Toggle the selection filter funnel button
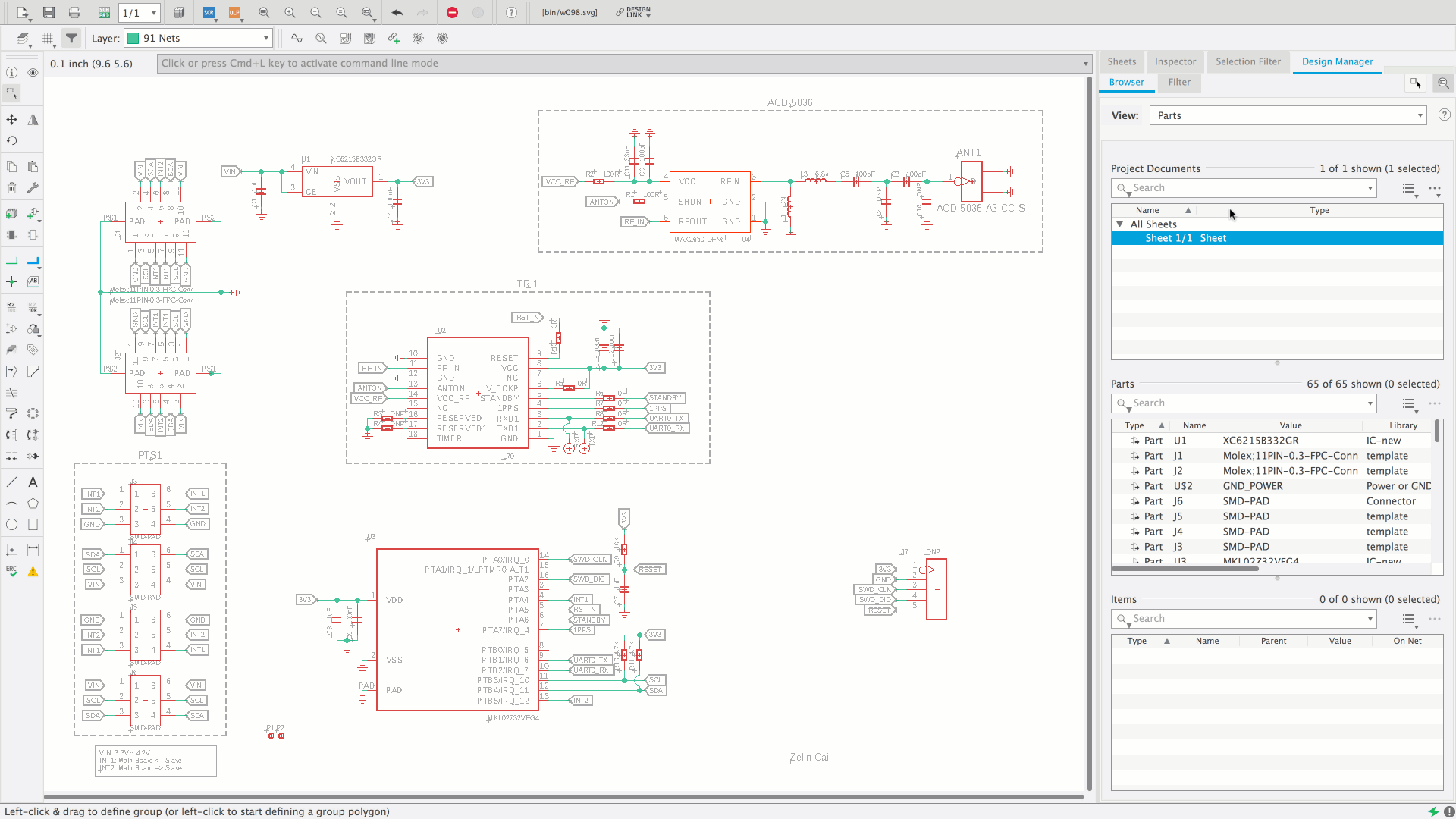 click(x=71, y=38)
